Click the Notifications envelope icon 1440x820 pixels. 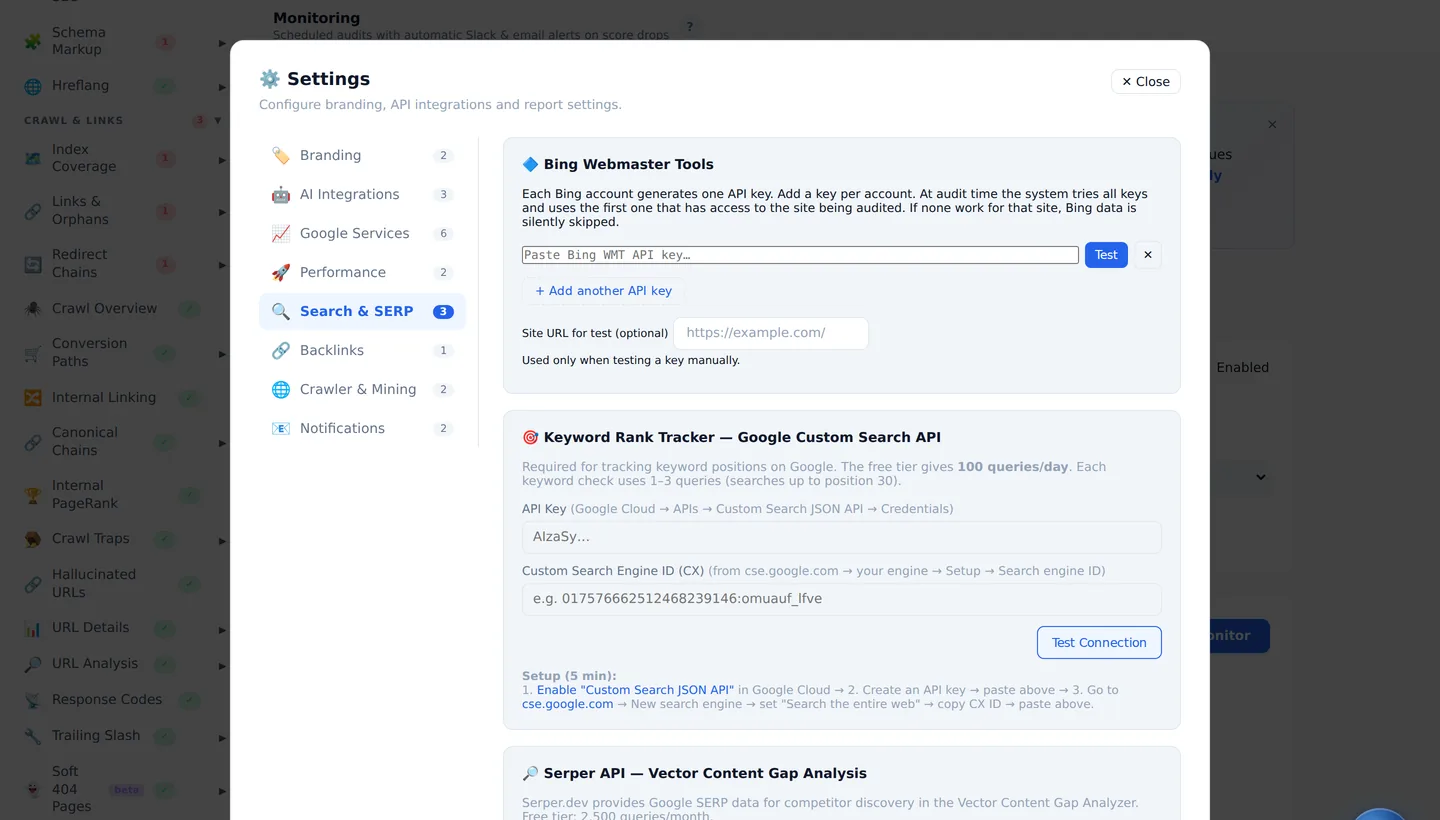pos(281,428)
